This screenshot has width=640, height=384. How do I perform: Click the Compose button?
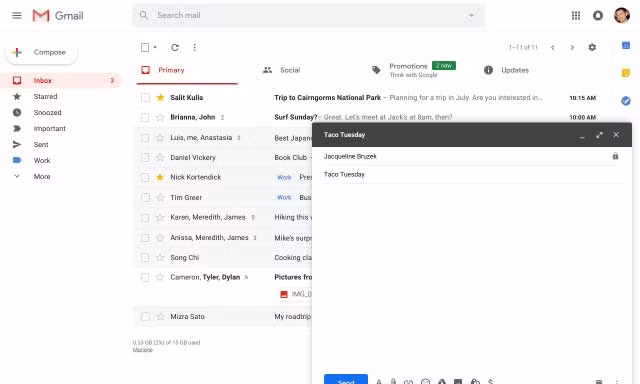pos(41,52)
